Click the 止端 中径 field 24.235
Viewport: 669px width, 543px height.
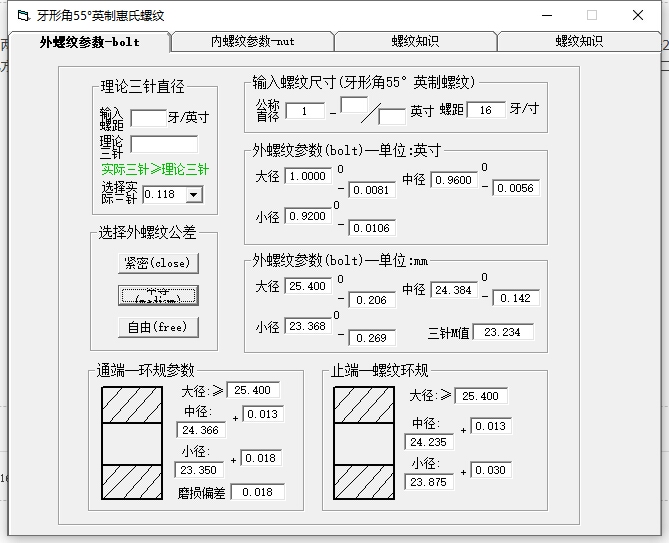tap(429, 442)
